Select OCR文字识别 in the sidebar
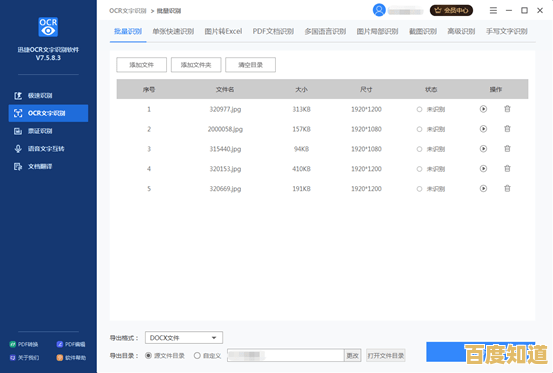 [48, 113]
